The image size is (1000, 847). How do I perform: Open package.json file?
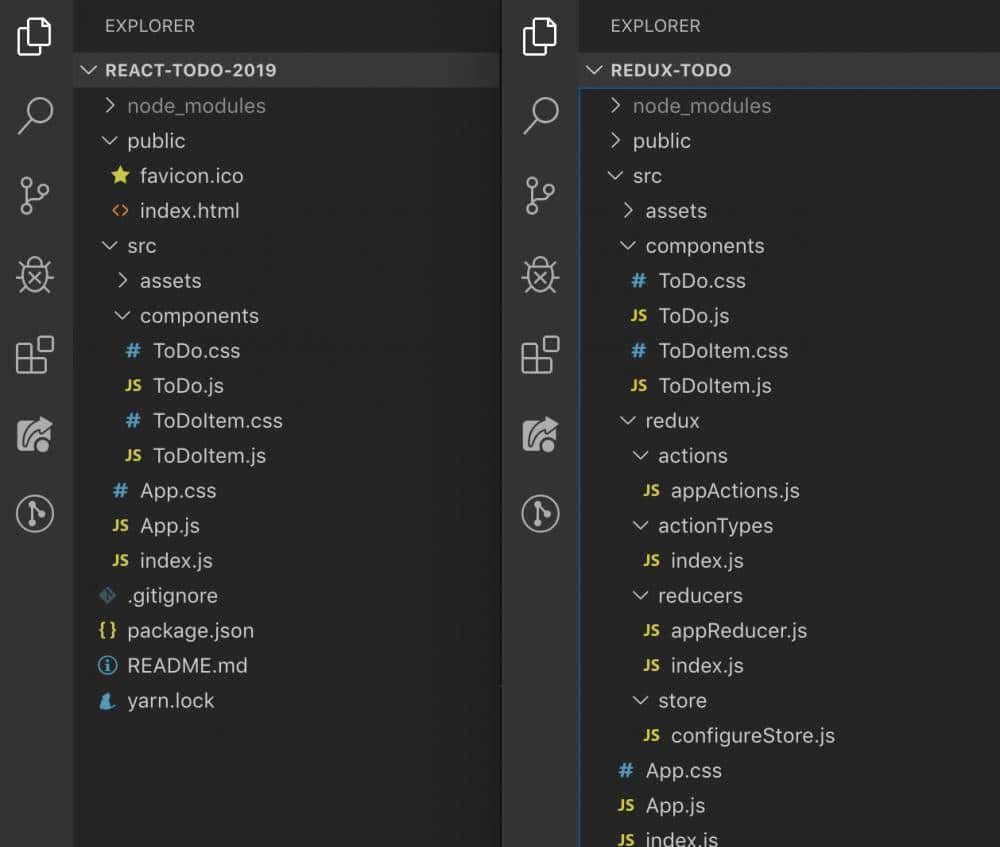(x=190, y=631)
